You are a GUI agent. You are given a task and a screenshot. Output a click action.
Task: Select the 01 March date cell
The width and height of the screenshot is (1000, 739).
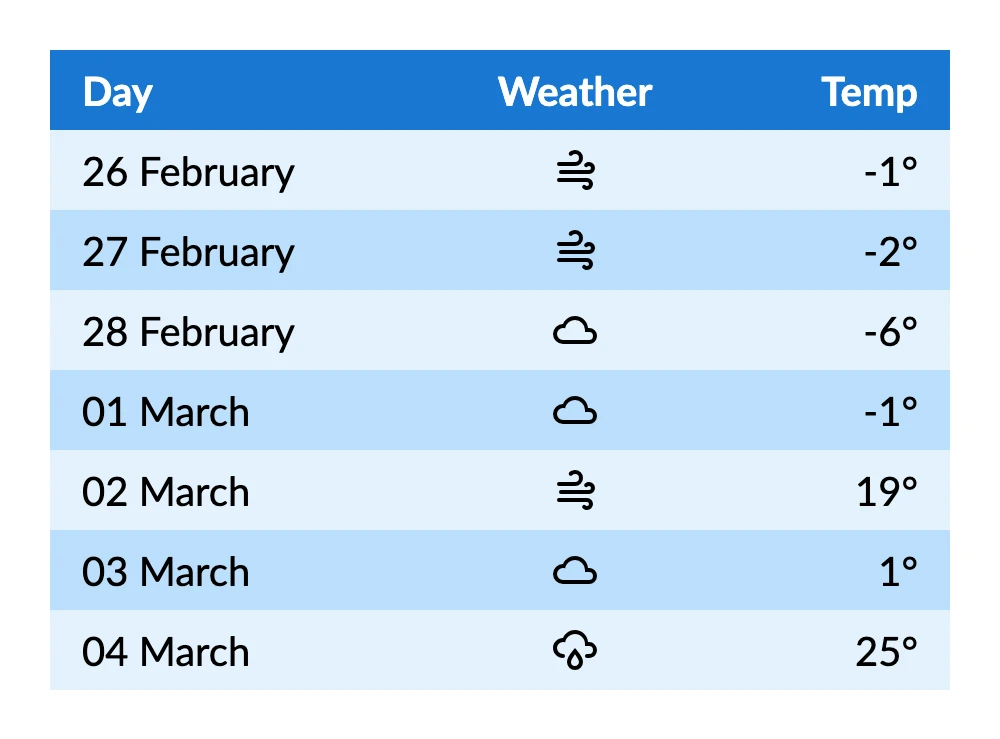tap(166, 412)
